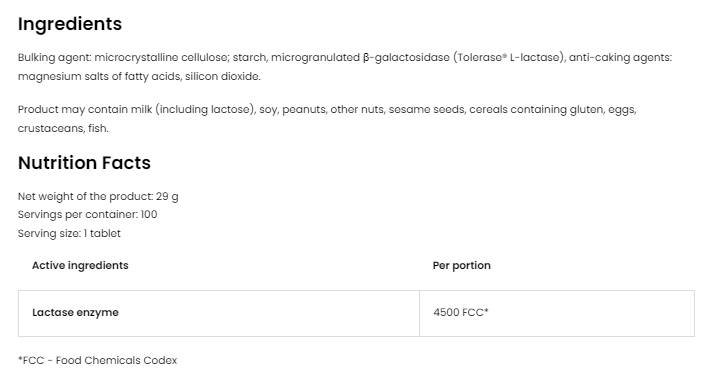The width and height of the screenshot is (714, 383).
Task: Click the Product may contain milk allergen text
Action: pos(327,119)
